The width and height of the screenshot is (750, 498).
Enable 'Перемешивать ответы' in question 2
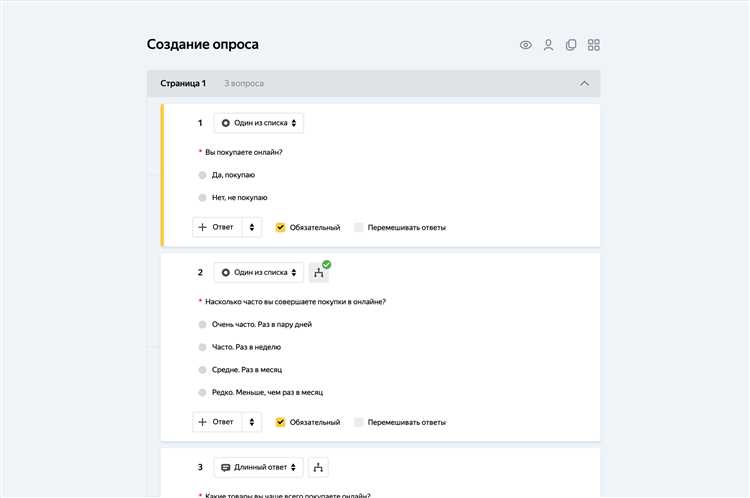coord(359,422)
